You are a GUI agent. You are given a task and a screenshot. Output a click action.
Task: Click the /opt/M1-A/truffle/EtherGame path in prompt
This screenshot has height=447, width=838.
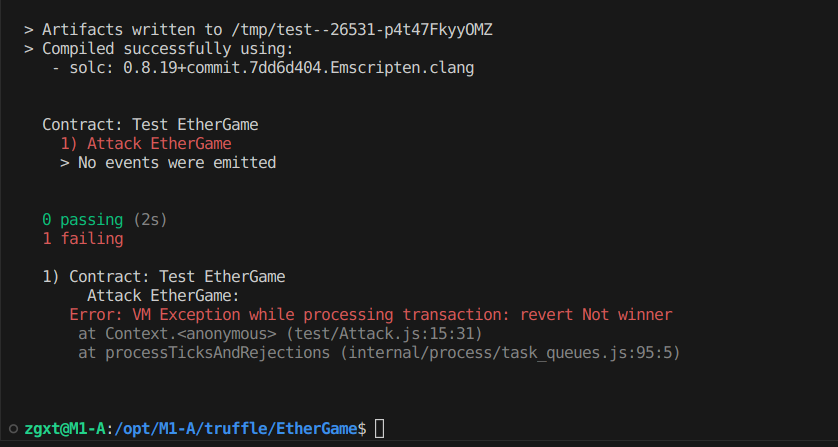point(236,429)
